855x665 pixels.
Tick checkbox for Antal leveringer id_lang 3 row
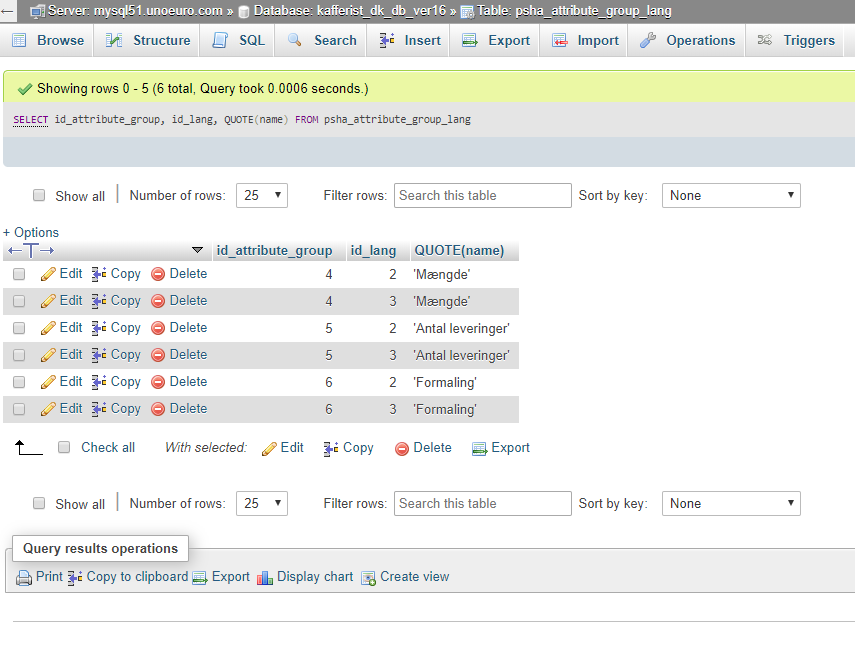[x=19, y=355]
